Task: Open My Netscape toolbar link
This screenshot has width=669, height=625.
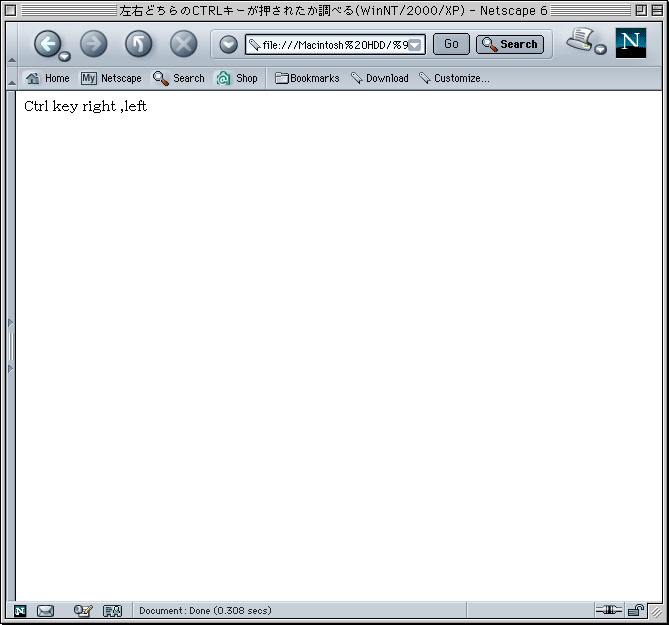Action: (x=111, y=78)
